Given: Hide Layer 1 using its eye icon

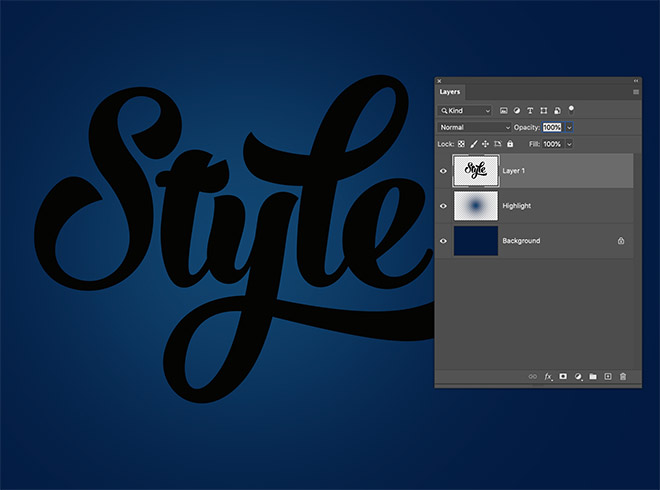Looking at the screenshot, I should tap(444, 171).
